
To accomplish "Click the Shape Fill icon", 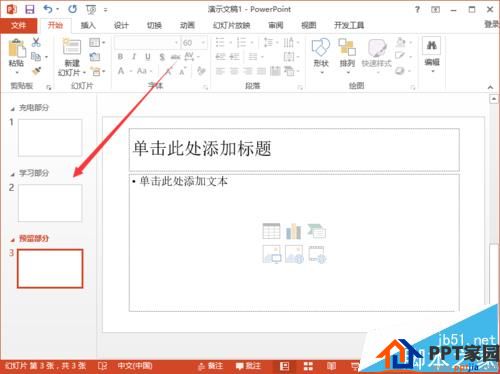I will (x=401, y=42).
